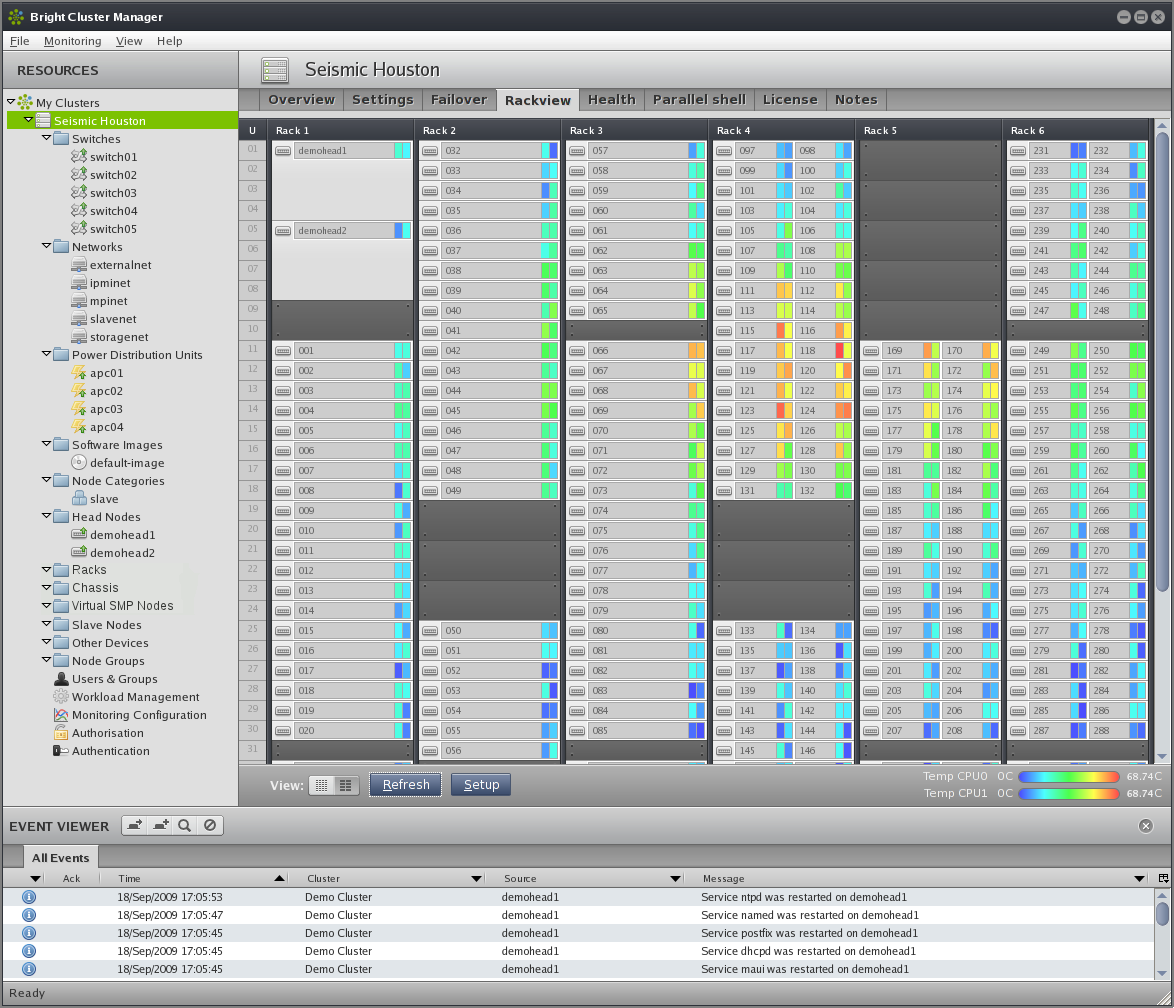The height and width of the screenshot is (1008, 1174).
Task: Open the Monitoring menu
Action: pos(73,41)
